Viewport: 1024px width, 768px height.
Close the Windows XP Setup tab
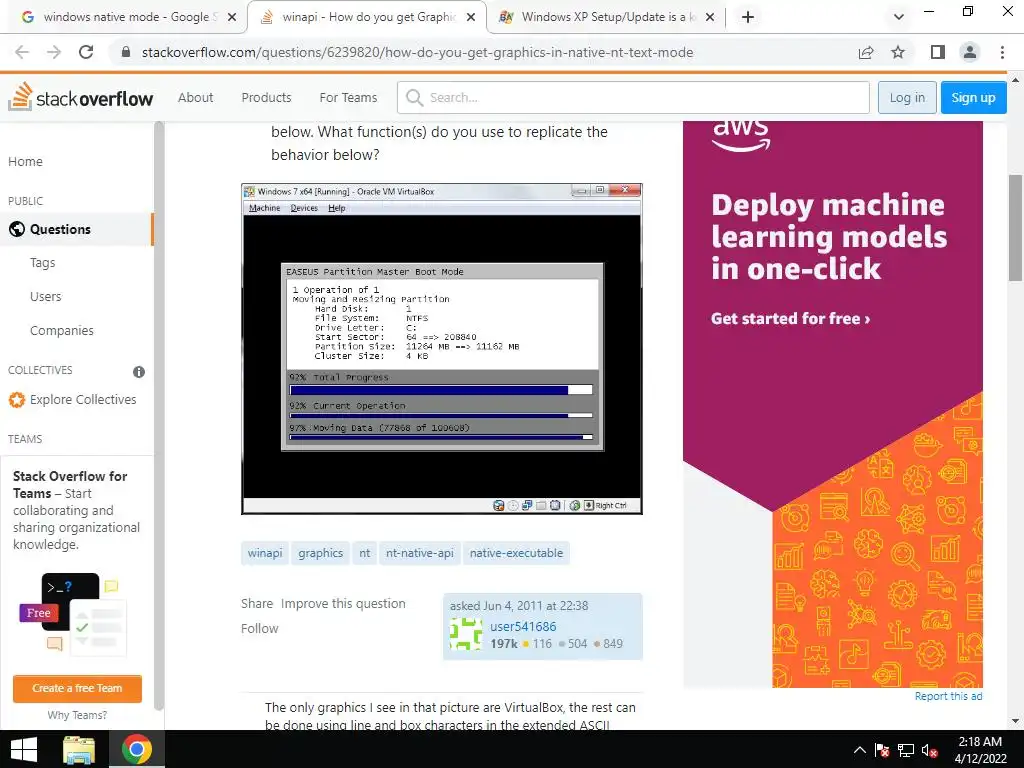click(711, 17)
